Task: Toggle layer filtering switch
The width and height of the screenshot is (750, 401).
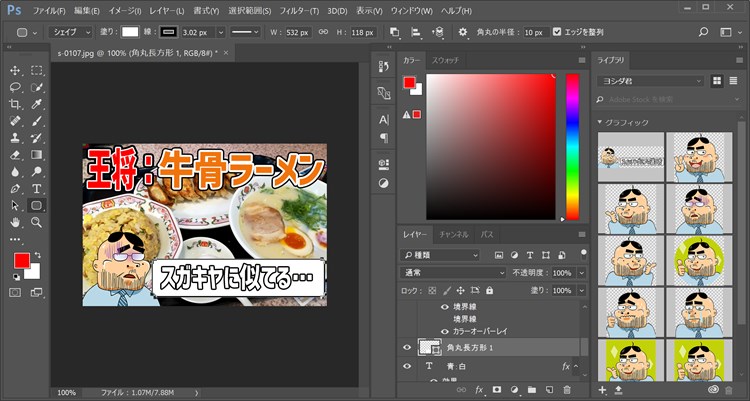Action: coord(583,253)
